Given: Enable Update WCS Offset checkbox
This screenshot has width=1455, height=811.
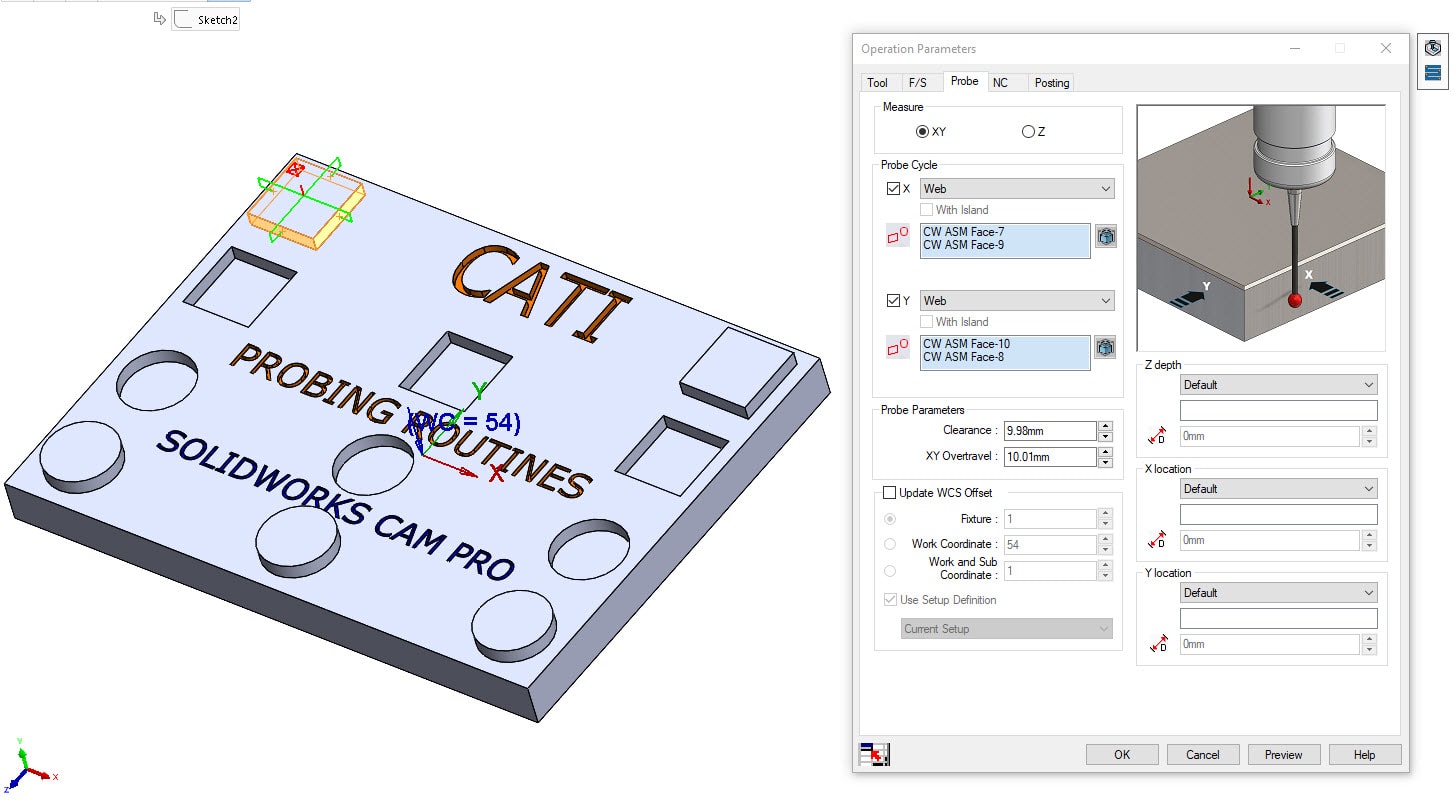Looking at the screenshot, I should (890, 493).
